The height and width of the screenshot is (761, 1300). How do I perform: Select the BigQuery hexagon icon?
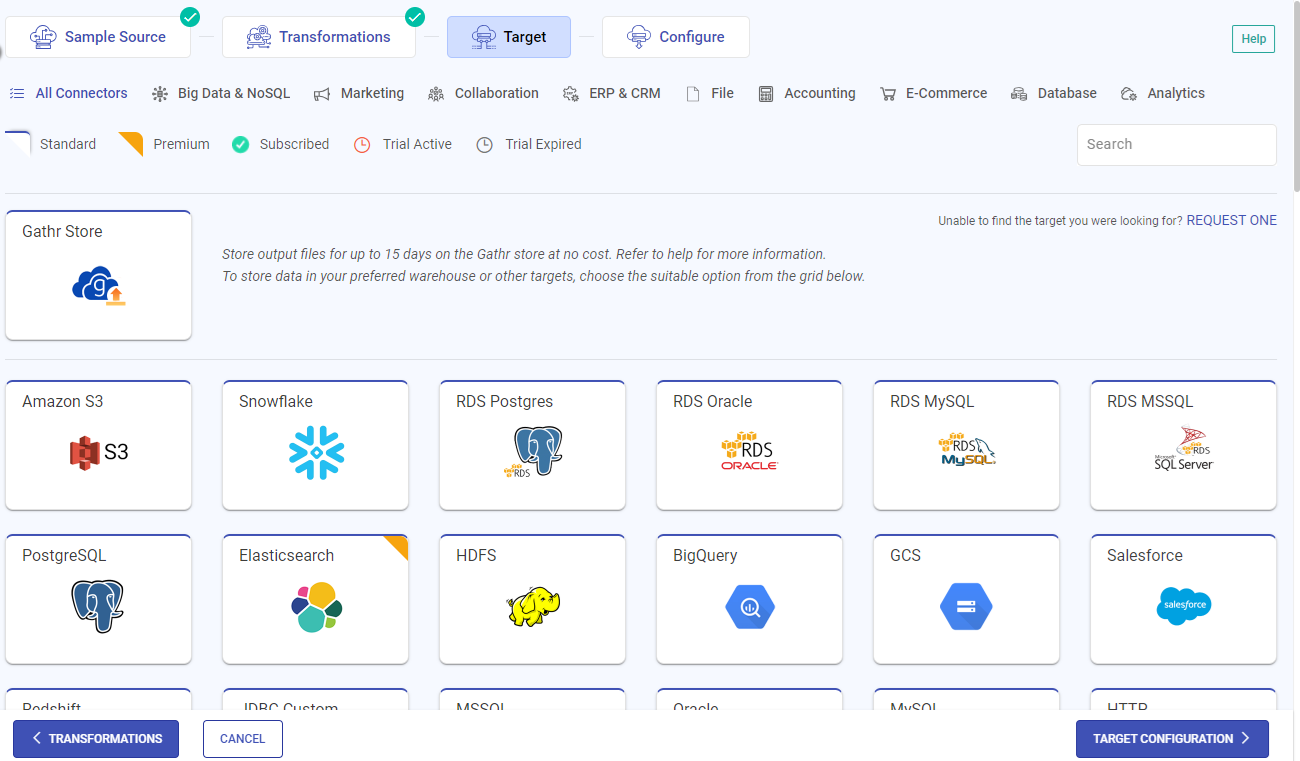click(750, 606)
